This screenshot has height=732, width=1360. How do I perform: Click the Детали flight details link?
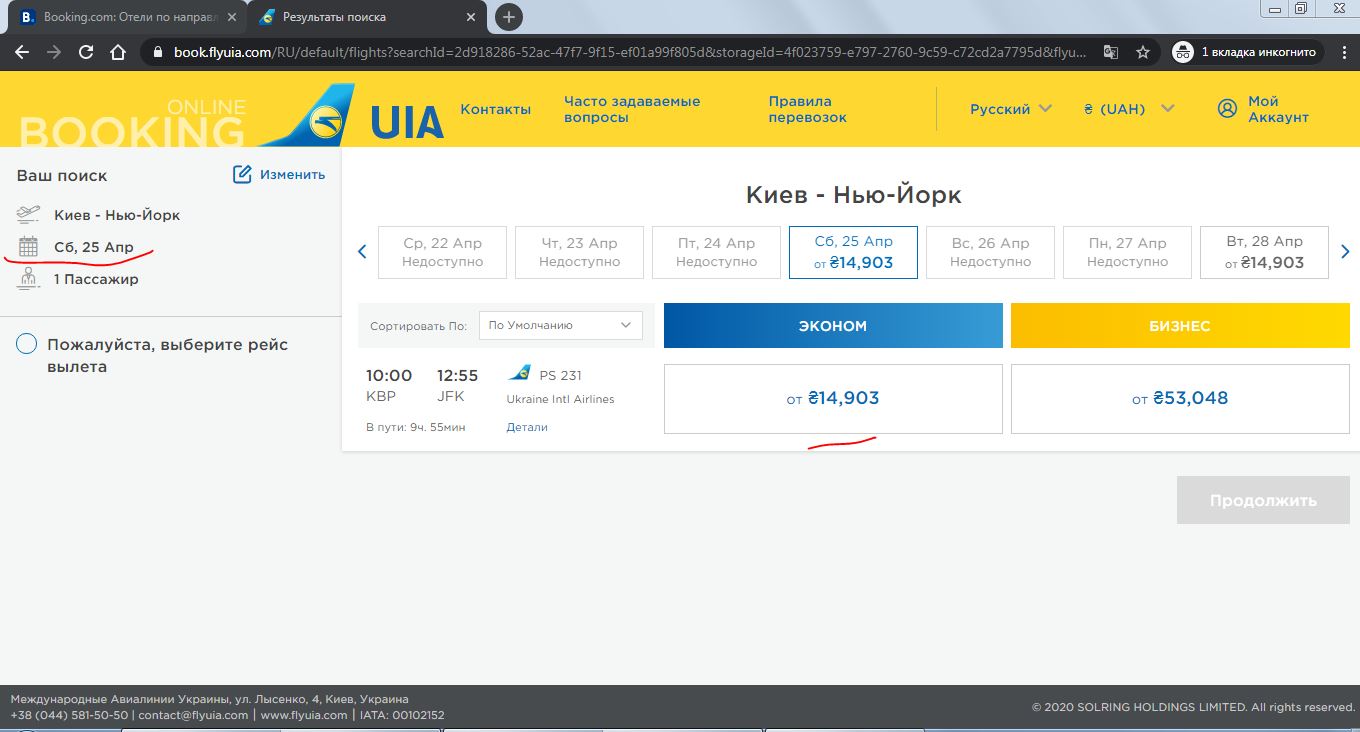(527, 427)
